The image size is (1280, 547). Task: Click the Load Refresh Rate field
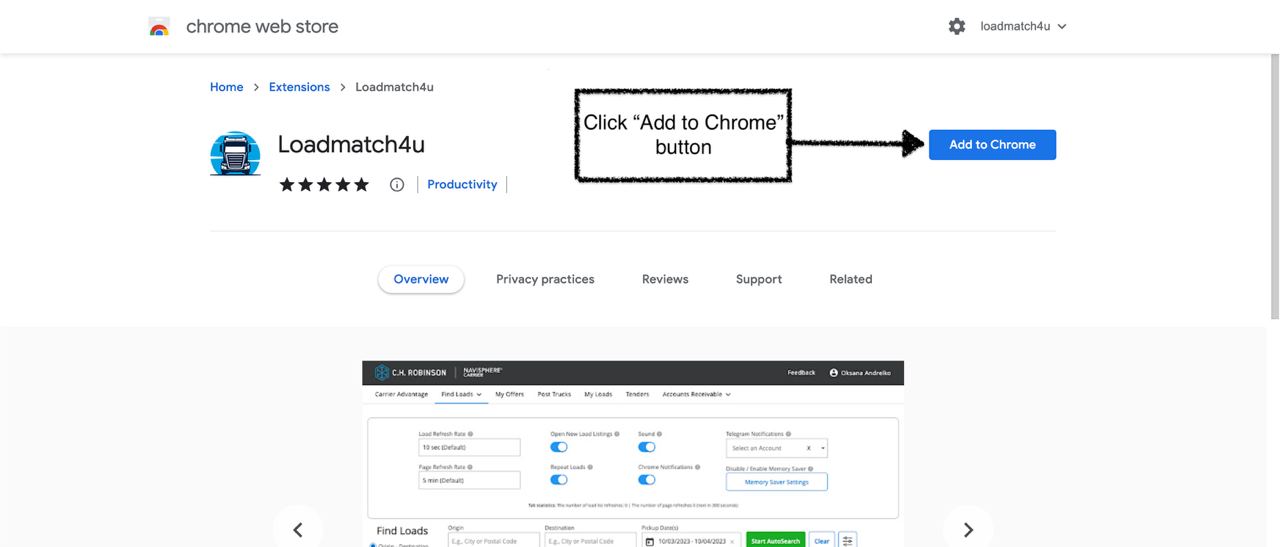[469, 448]
